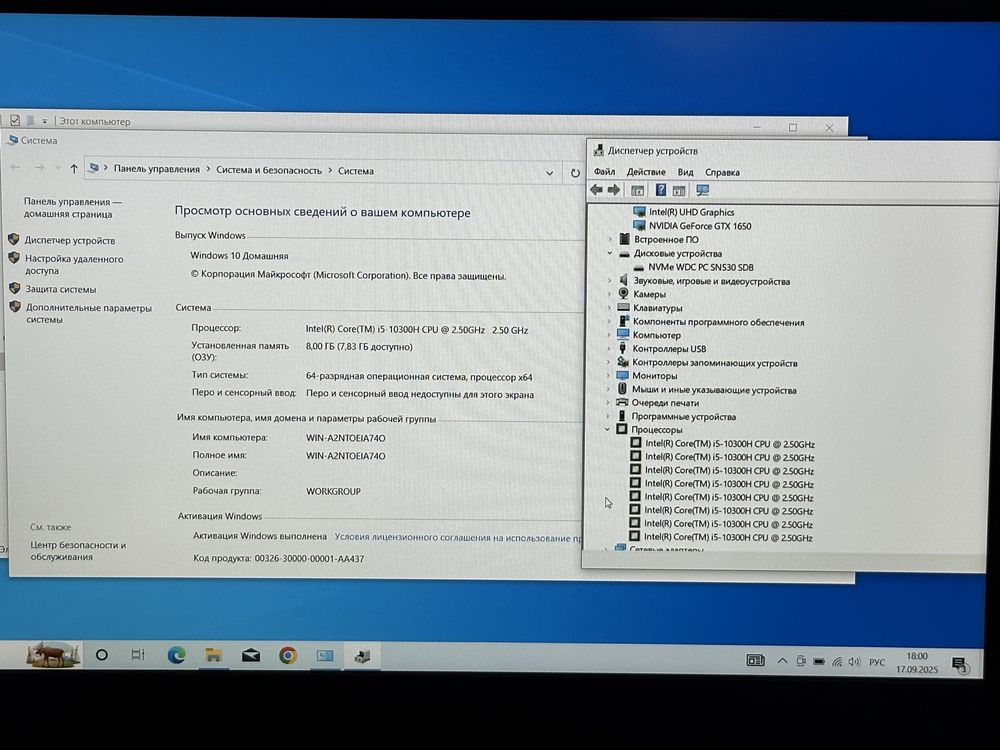Click the scan for hardware changes monitor icon
The width and height of the screenshot is (1000, 750).
tap(702, 191)
